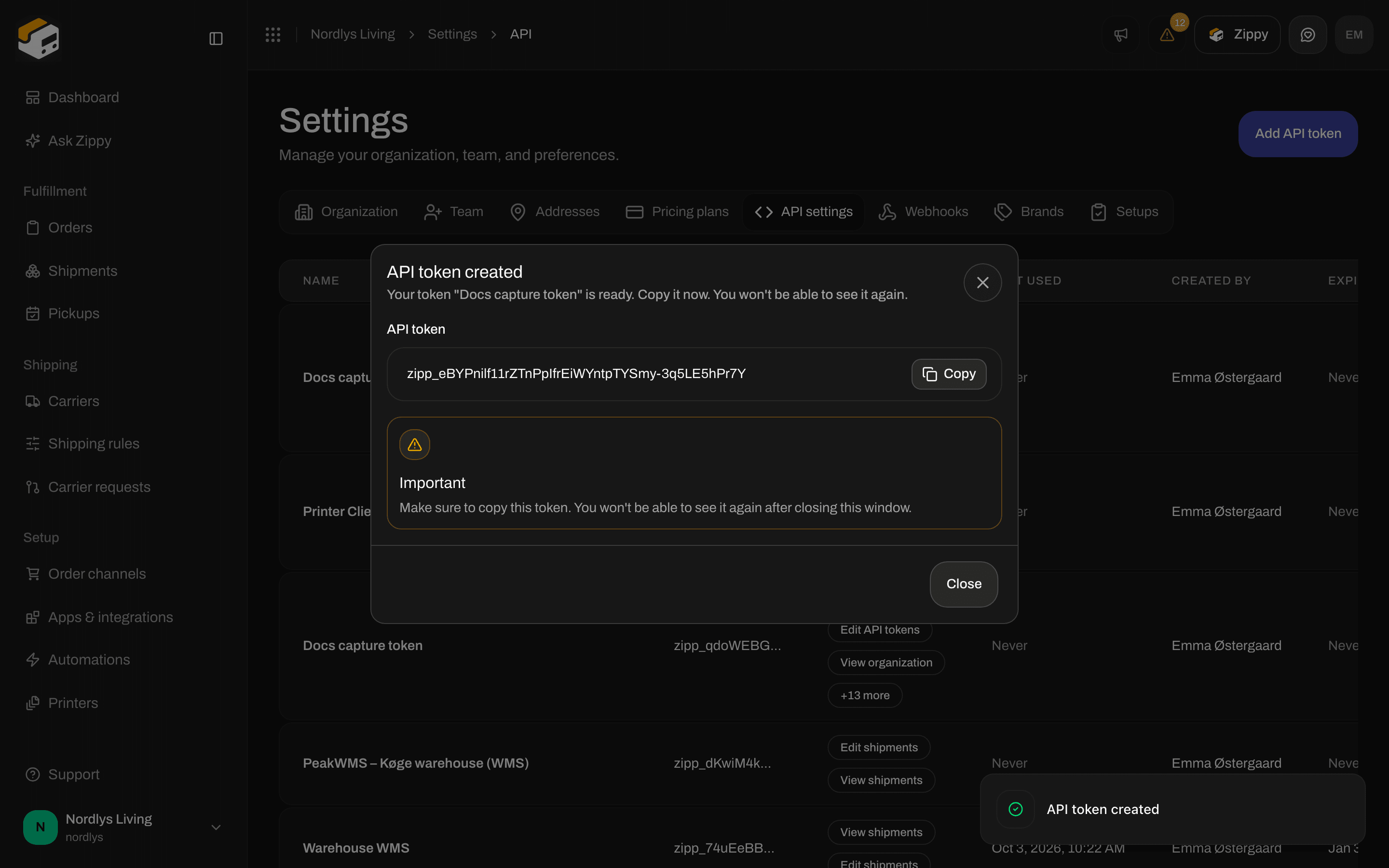The height and width of the screenshot is (868, 1389).
Task: Switch to the Pricing plans tab
Action: click(x=677, y=212)
